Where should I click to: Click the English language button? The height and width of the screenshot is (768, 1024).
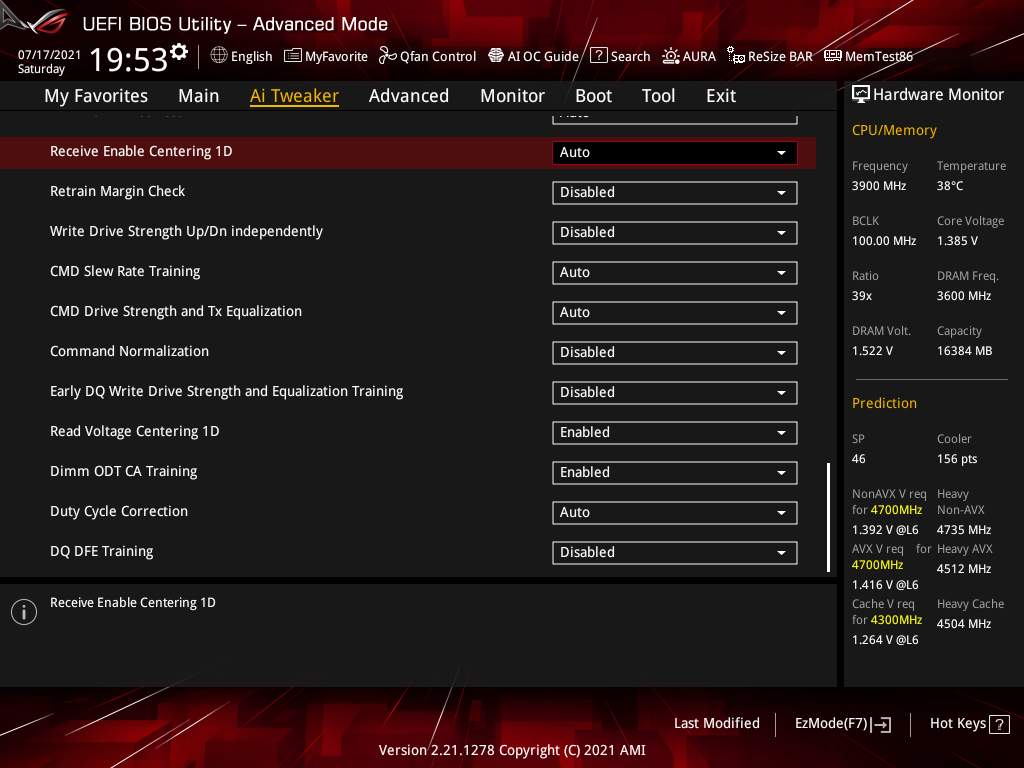(251, 57)
